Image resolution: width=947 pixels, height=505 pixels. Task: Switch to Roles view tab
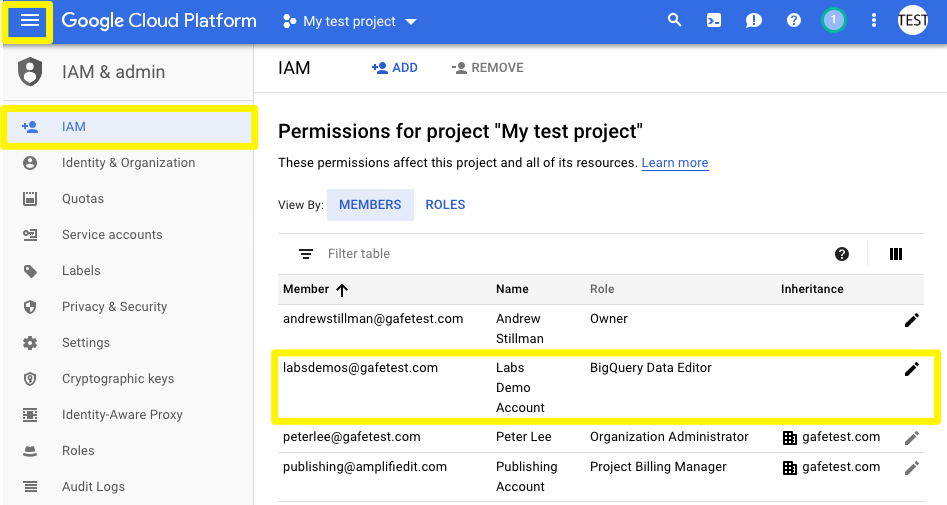(445, 204)
